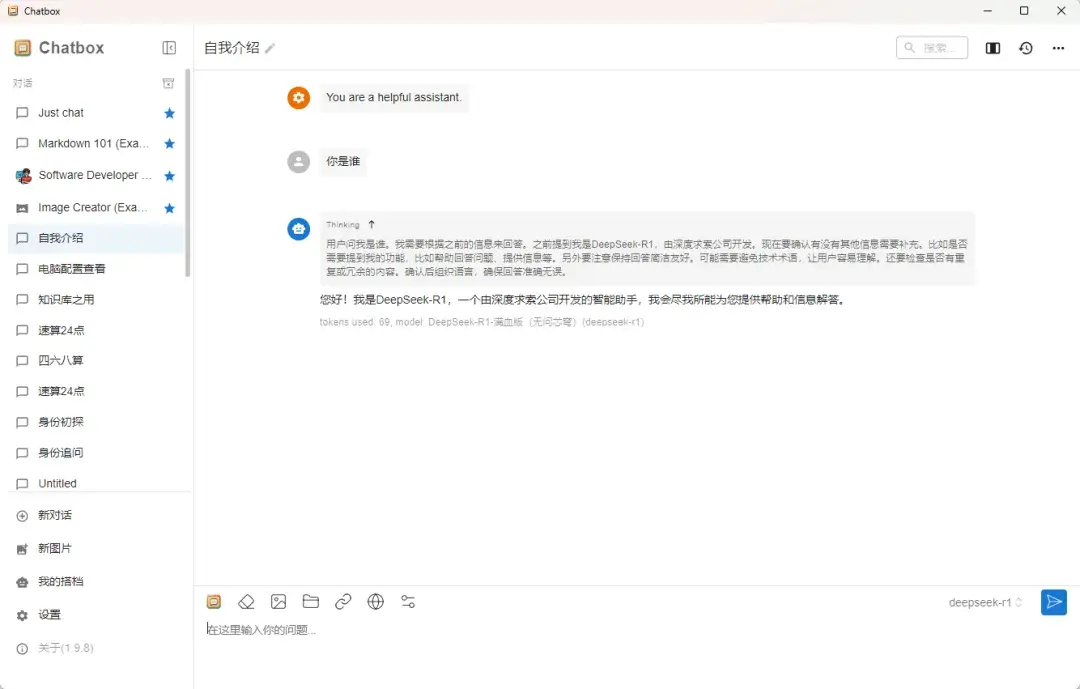The image size is (1080, 689).
Task: Open the Software Developer conversation
Action: tap(96, 176)
